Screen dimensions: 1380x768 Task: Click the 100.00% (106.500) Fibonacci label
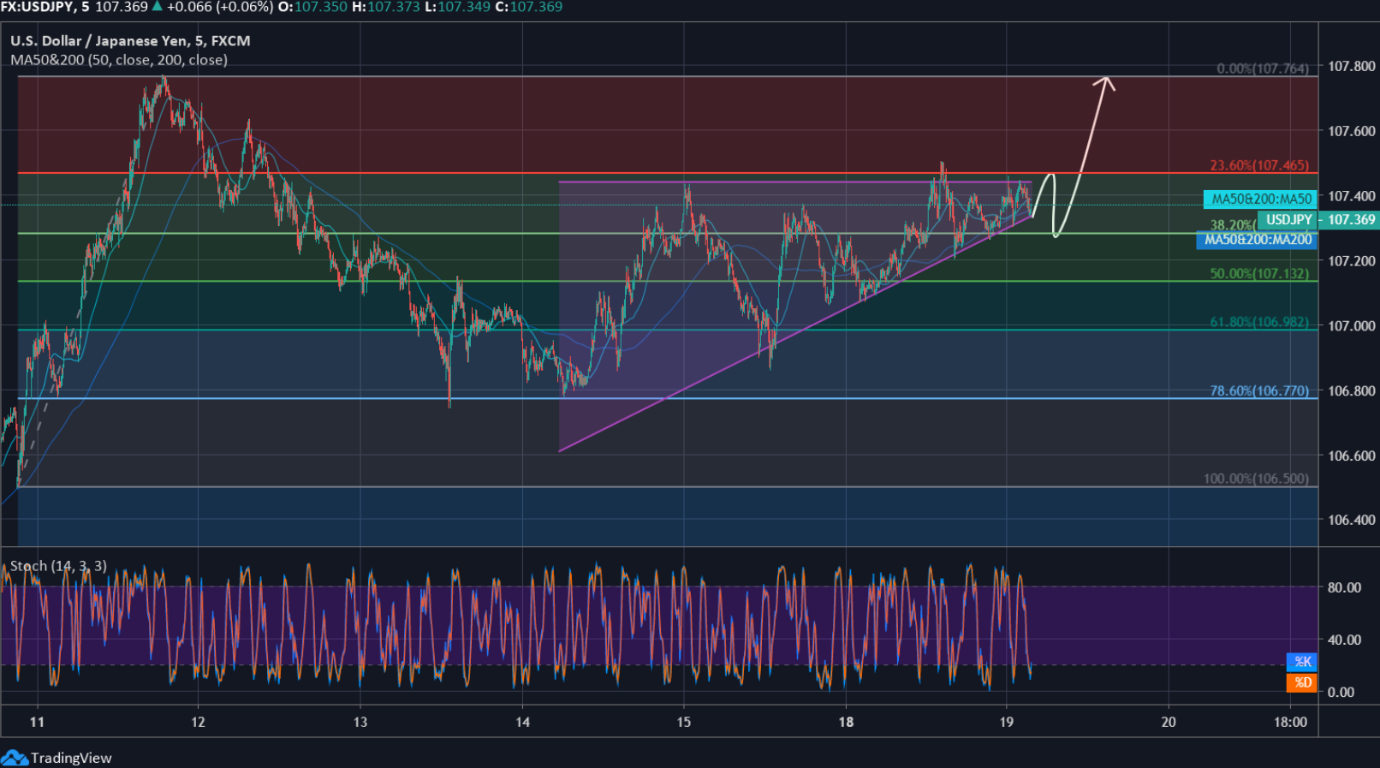[x=1256, y=479]
